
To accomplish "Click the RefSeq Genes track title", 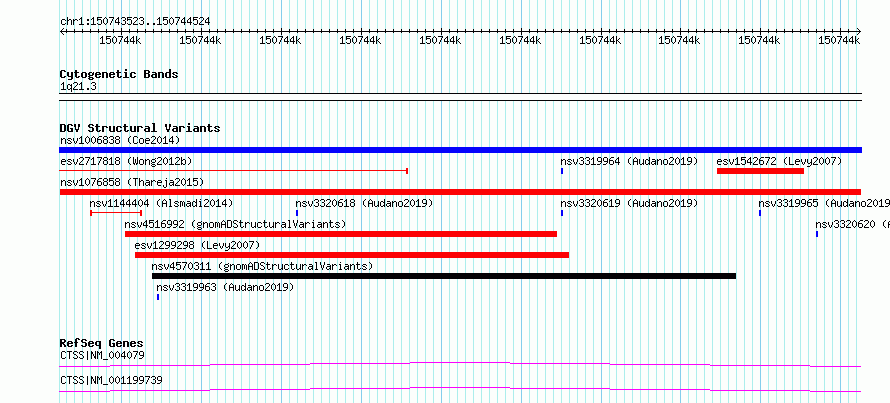I will pos(102,343).
